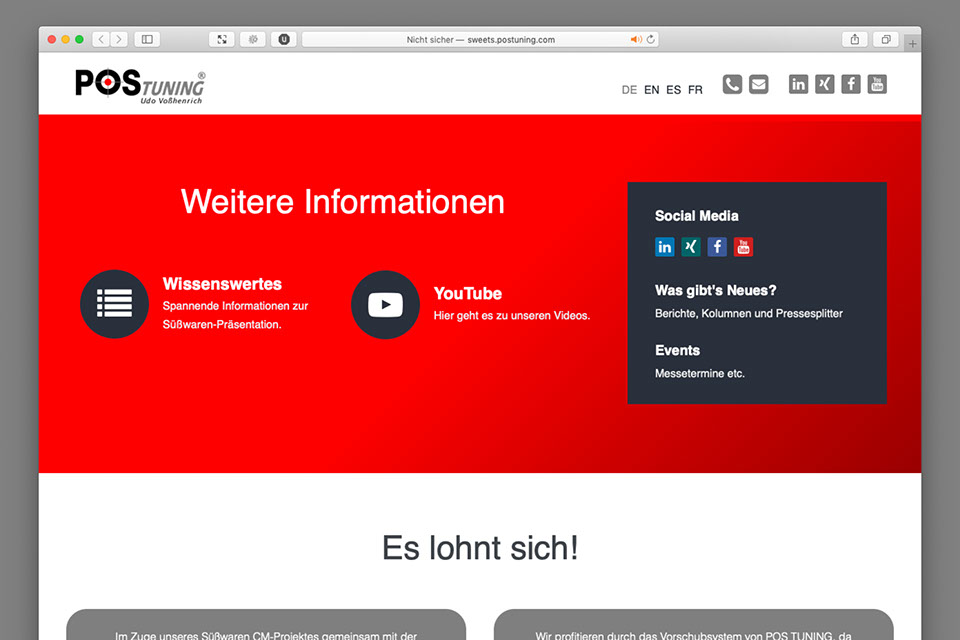Click the green Xing icon under Social Media

click(x=691, y=247)
